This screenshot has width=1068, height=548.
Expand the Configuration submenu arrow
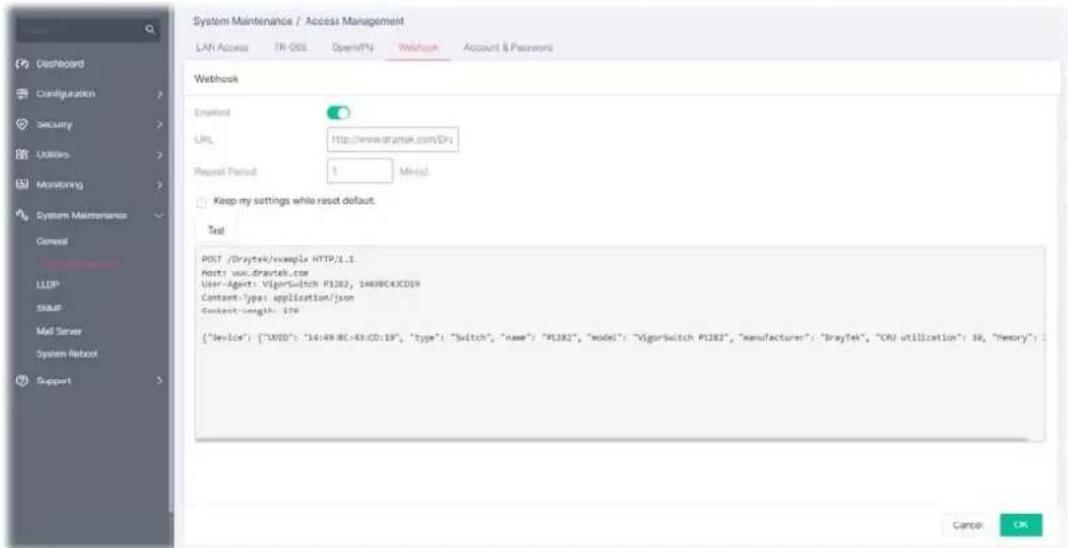[159, 94]
